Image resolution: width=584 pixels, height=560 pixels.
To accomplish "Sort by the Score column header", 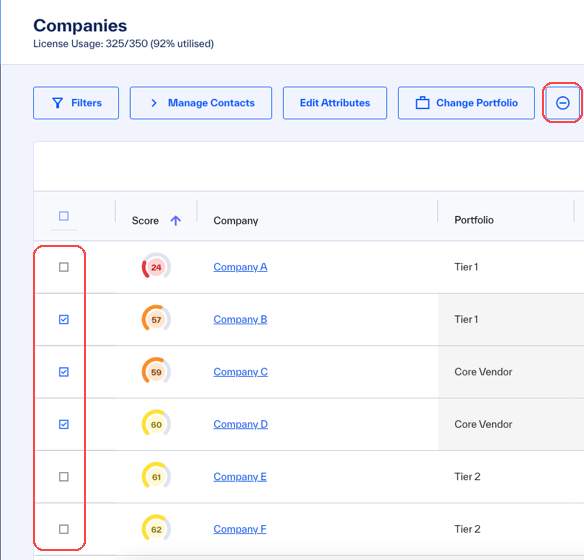I will (x=145, y=221).
